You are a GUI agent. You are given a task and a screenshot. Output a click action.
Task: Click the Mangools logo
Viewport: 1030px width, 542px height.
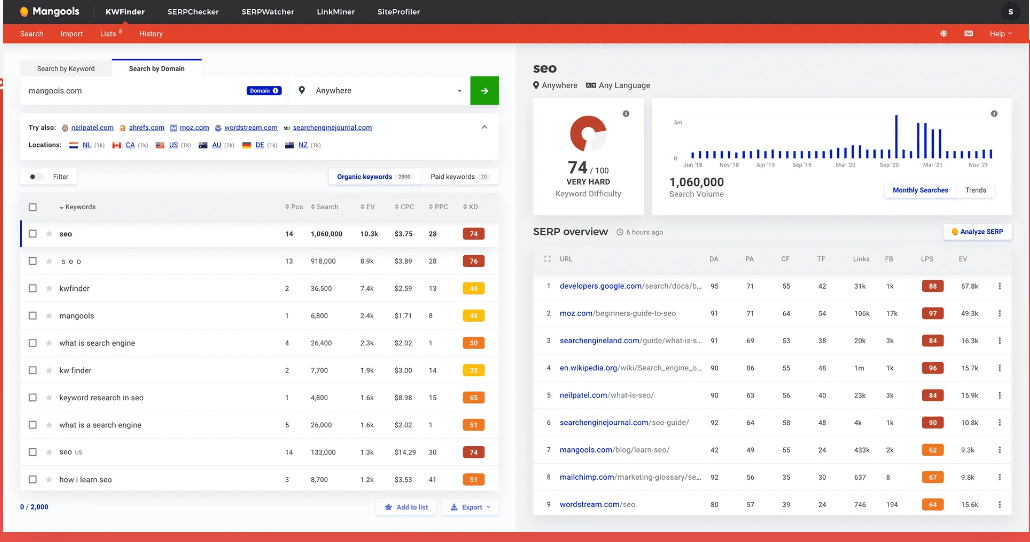tap(49, 11)
